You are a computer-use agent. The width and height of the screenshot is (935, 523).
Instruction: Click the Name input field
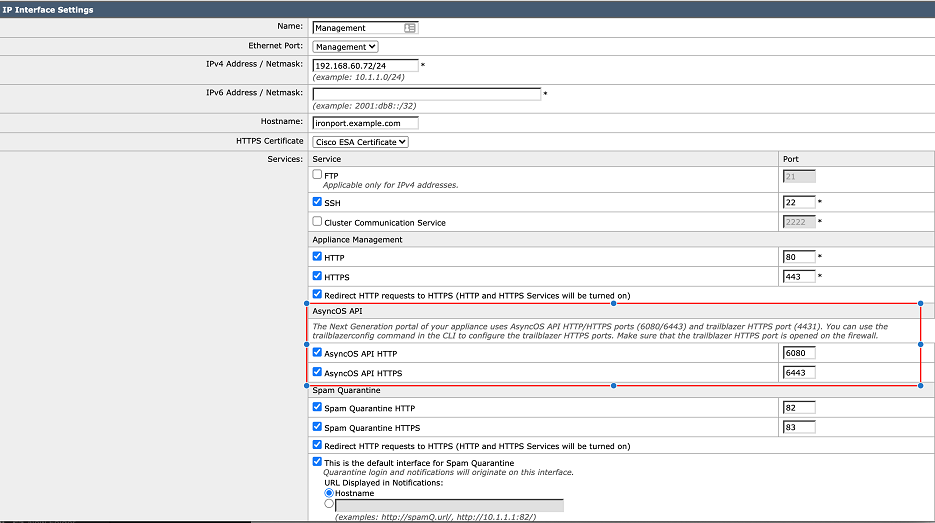click(x=365, y=28)
